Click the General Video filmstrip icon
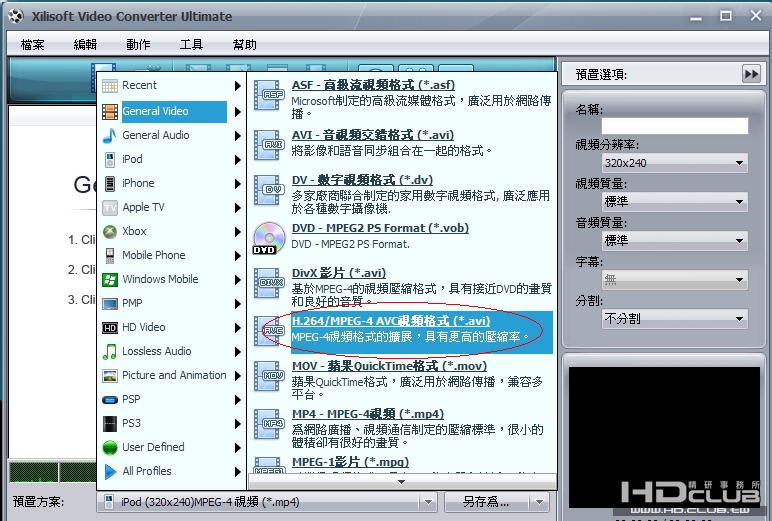This screenshot has width=772, height=521. pos(110,111)
